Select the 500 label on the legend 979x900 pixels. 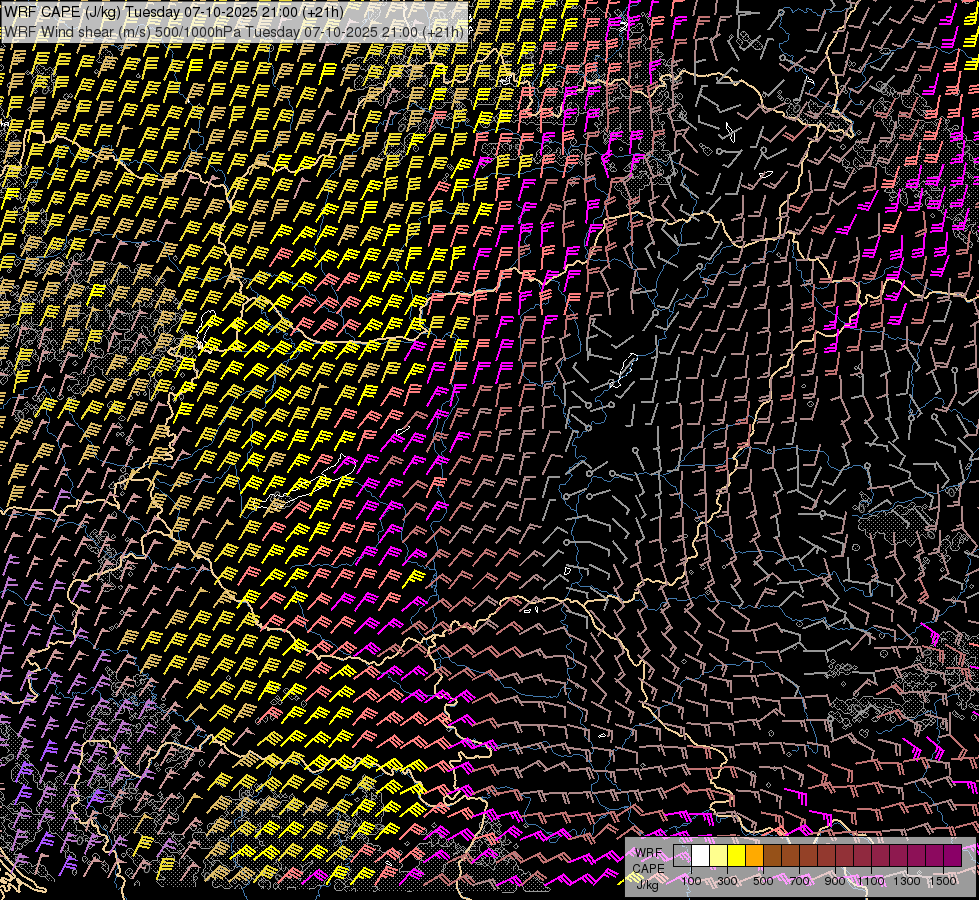pos(763,881)
